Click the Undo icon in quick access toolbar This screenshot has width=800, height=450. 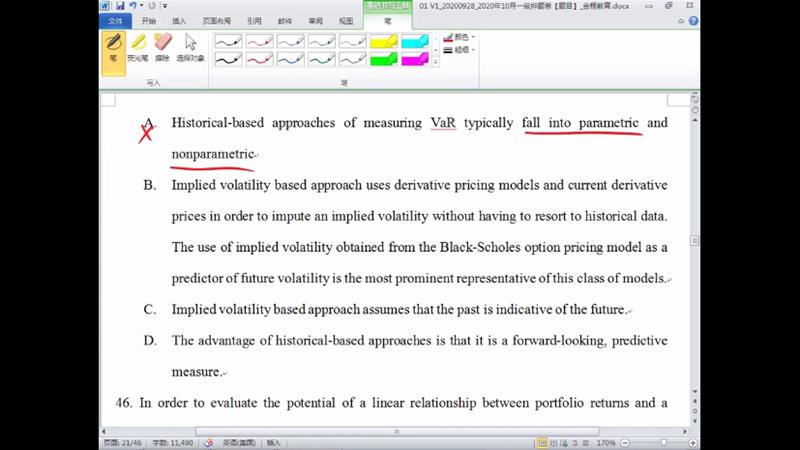click(x=133, y=6)
